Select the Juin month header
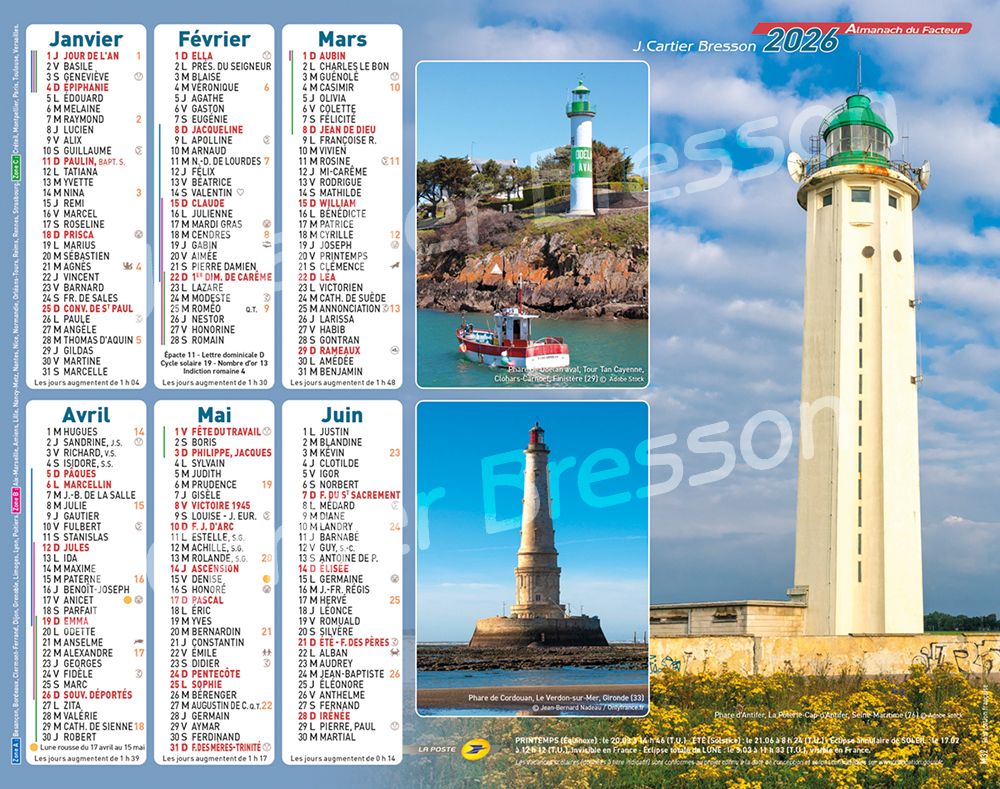This screenshot has height=789, width=1000. [x=342, y=415]
